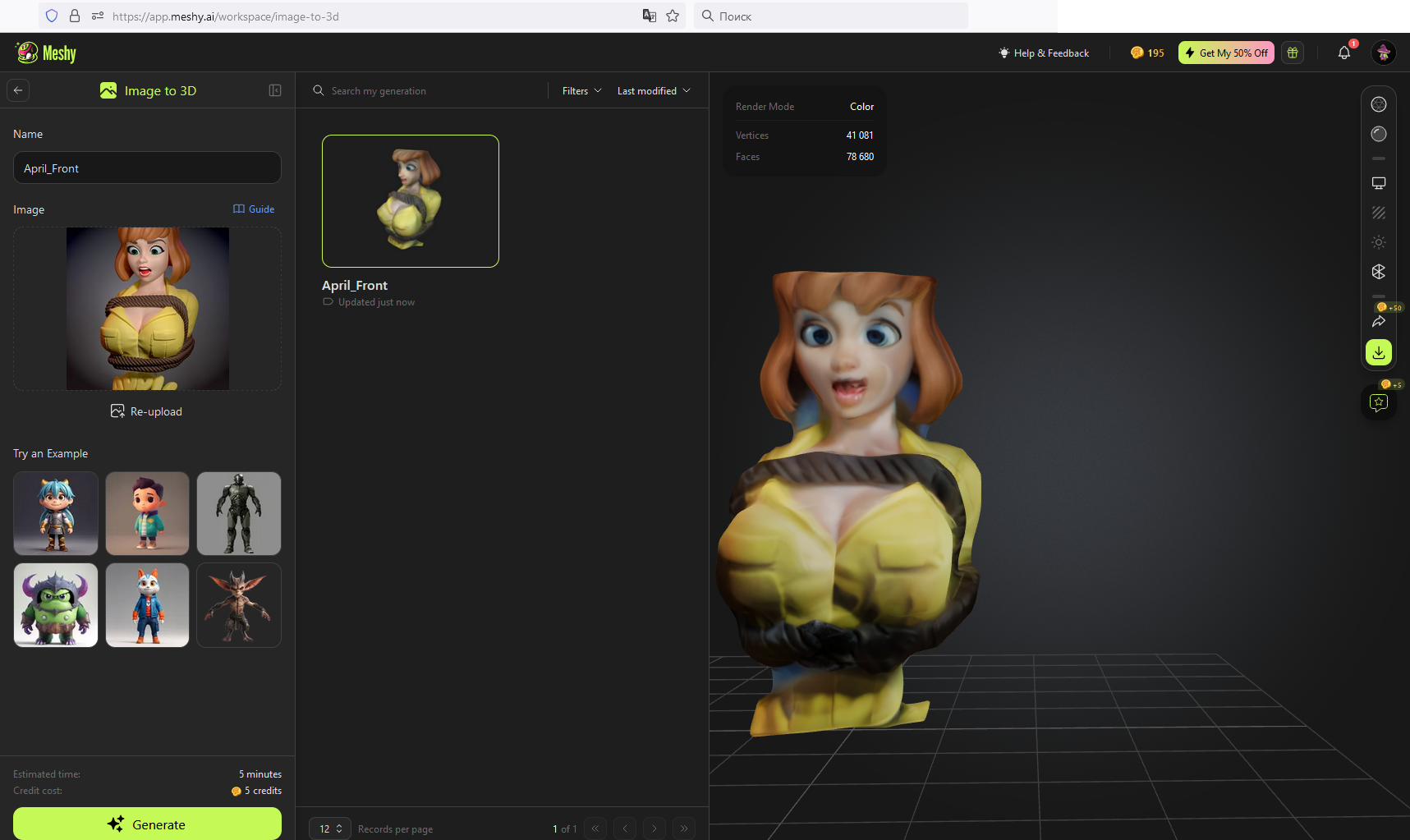Open Help & Feedback menu
The height and width of the screenshot is (840, 1410).
pos(1044,53)
